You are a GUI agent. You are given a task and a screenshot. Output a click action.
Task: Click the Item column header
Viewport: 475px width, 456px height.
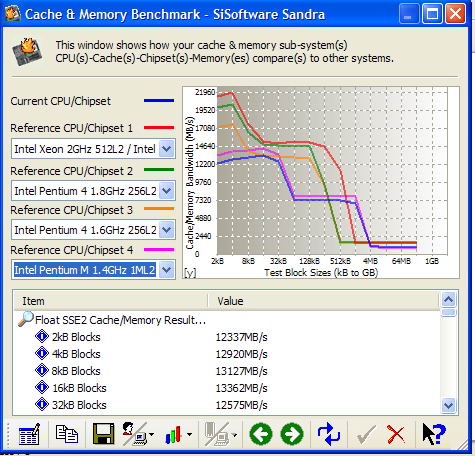pos(111,301)
